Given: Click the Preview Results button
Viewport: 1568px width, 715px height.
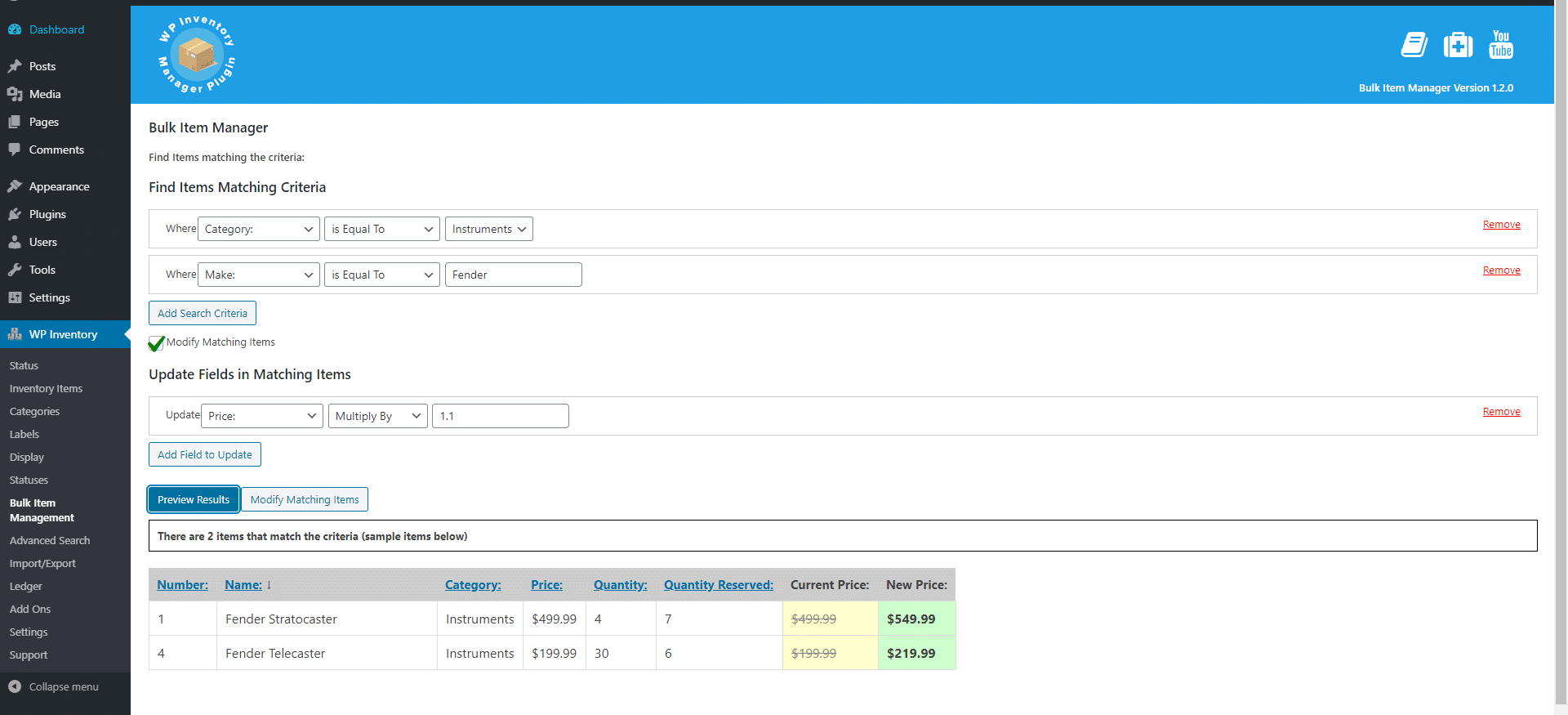Looking at the screenshot, I should (194, 499).
